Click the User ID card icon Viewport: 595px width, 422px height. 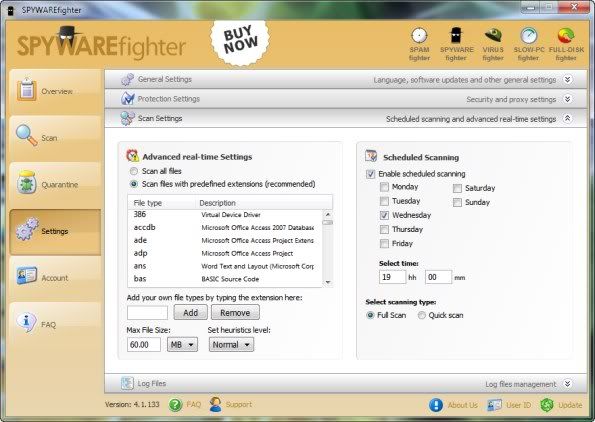tap(494, 405)
